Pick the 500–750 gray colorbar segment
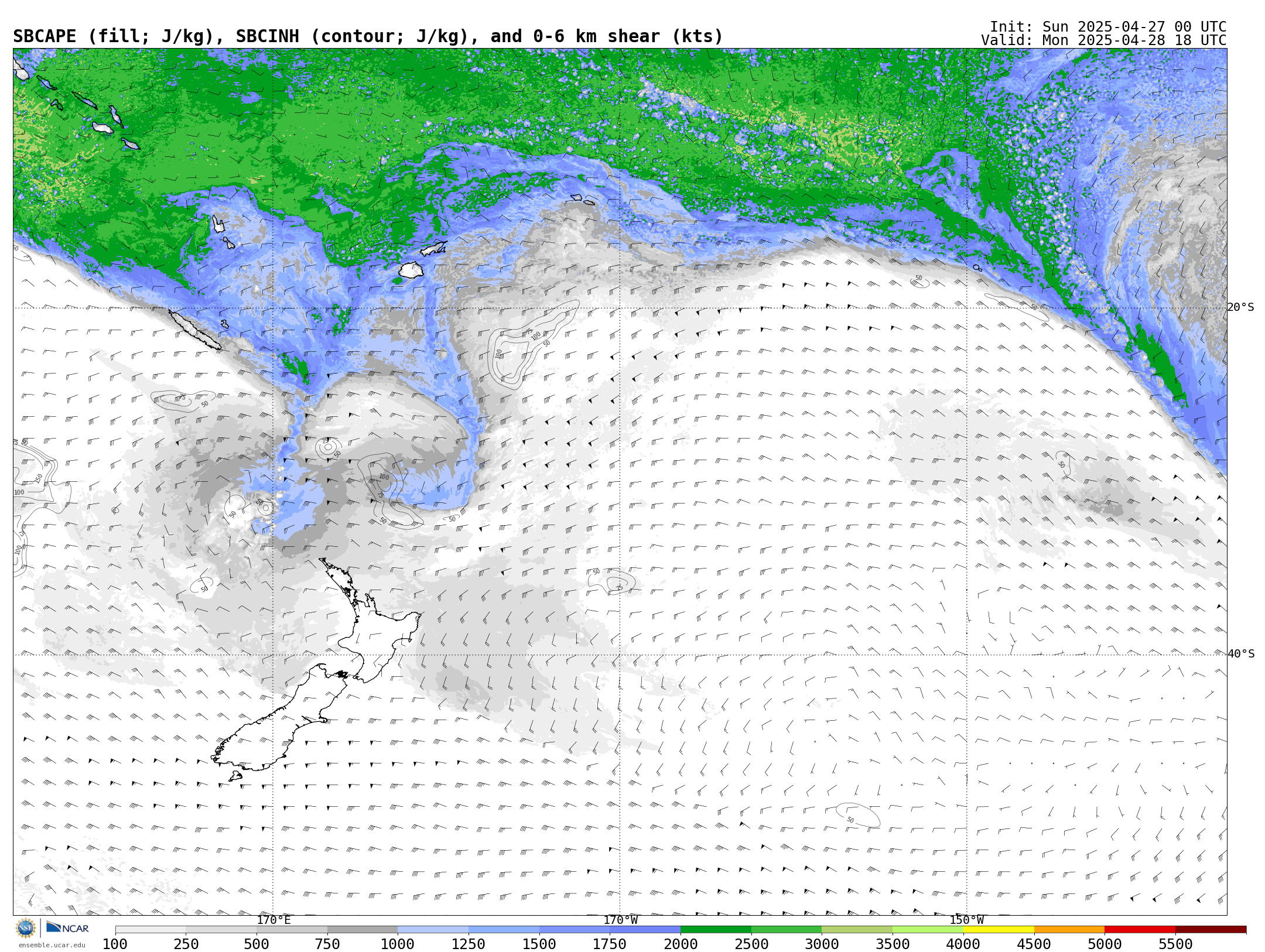Screen dimensions: 1265x952 [292, 930]
